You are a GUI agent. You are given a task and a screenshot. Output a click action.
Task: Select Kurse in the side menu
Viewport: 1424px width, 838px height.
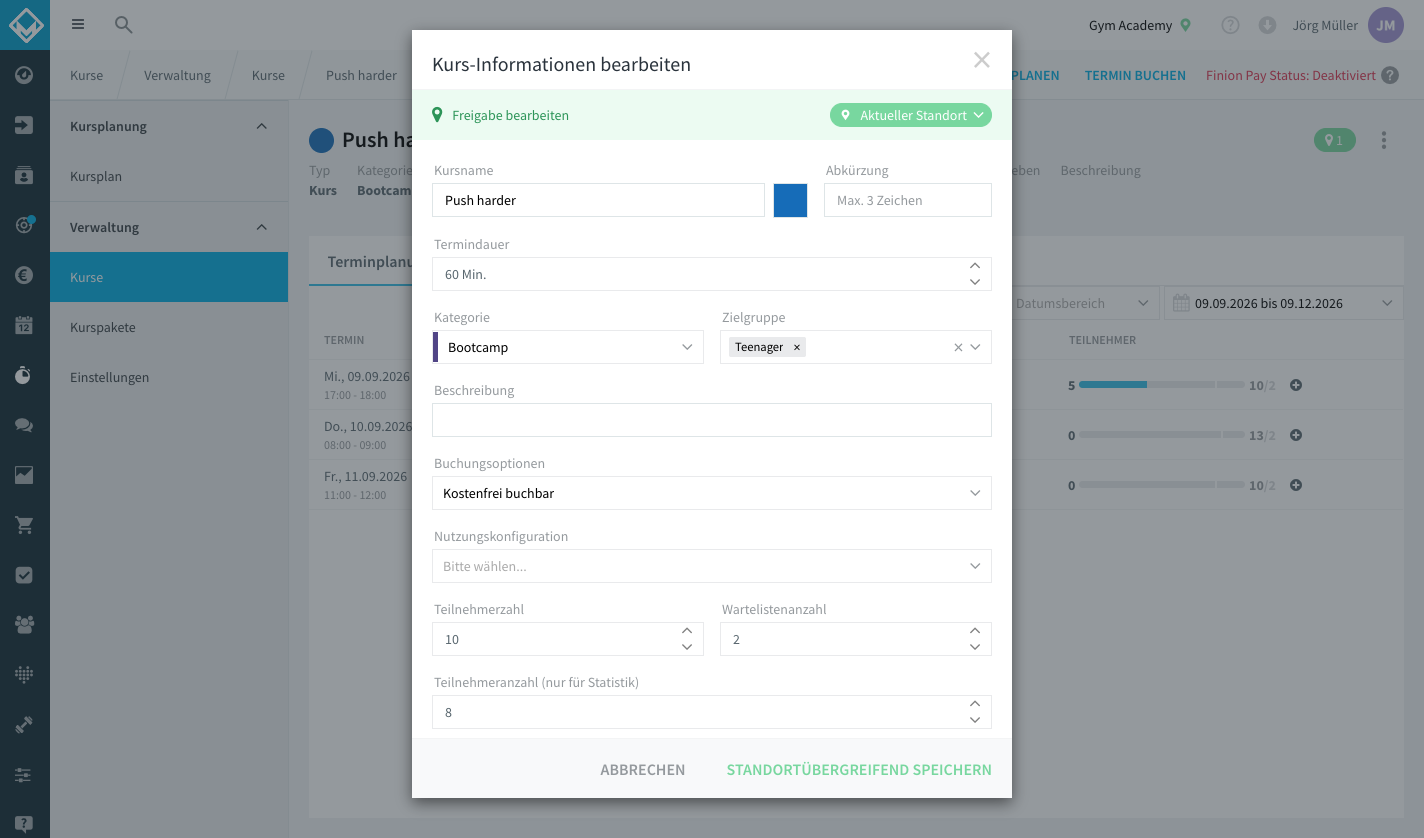pos(169,277)
